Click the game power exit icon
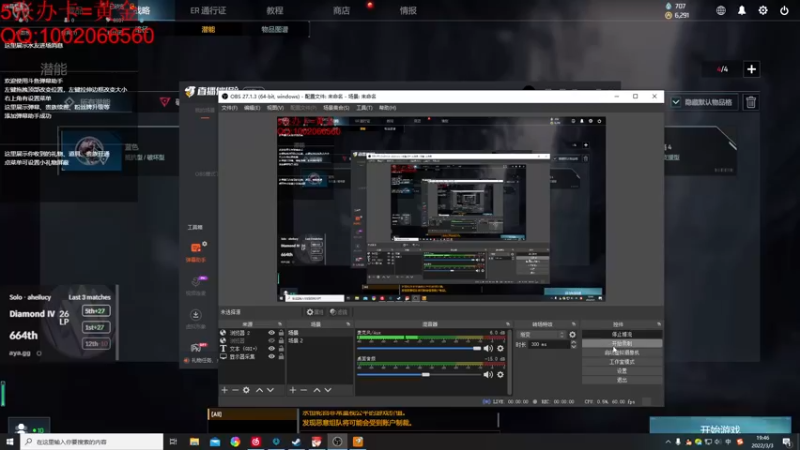This screenshot has width=800, height=450. click(784, 10)
